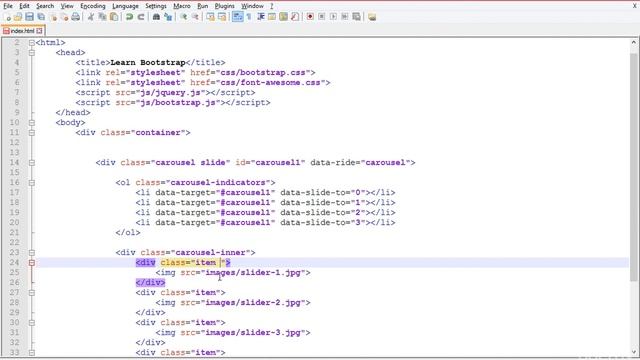Open a file using the Open folder icon
This screenshot has height=360, width=640.
pyautogui.click(x=18, y=17)
